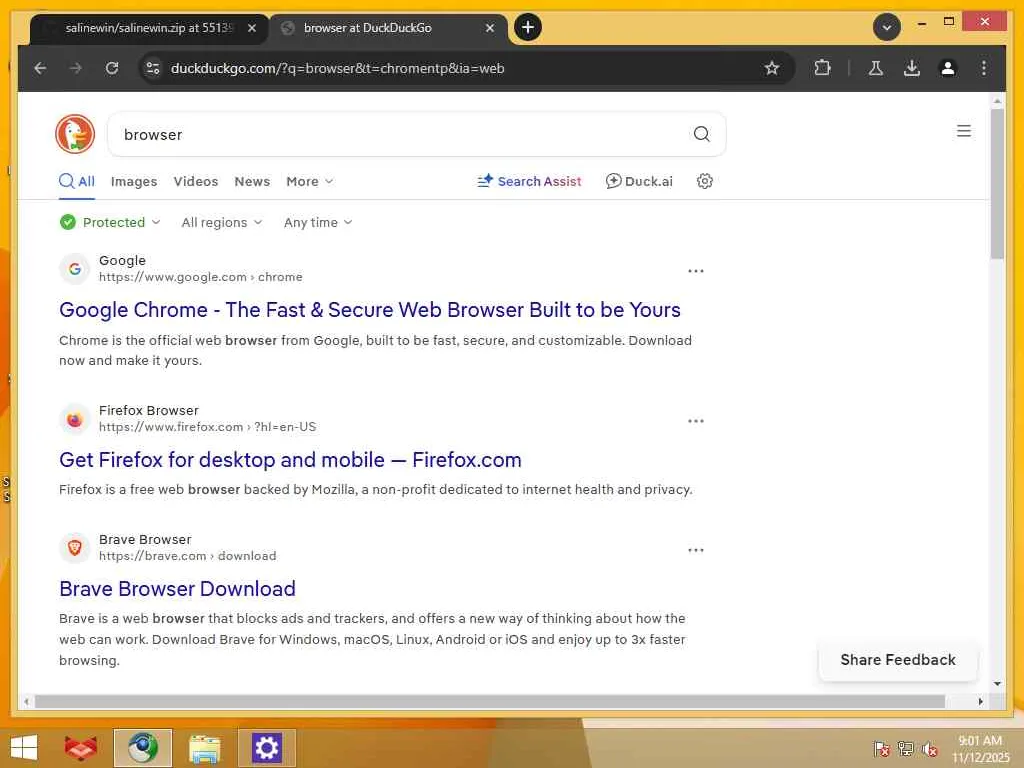Image resolution: width=1024 pixels, height=768 pixels.
Task: Open the Windows Start button
Action: (24, 748)
